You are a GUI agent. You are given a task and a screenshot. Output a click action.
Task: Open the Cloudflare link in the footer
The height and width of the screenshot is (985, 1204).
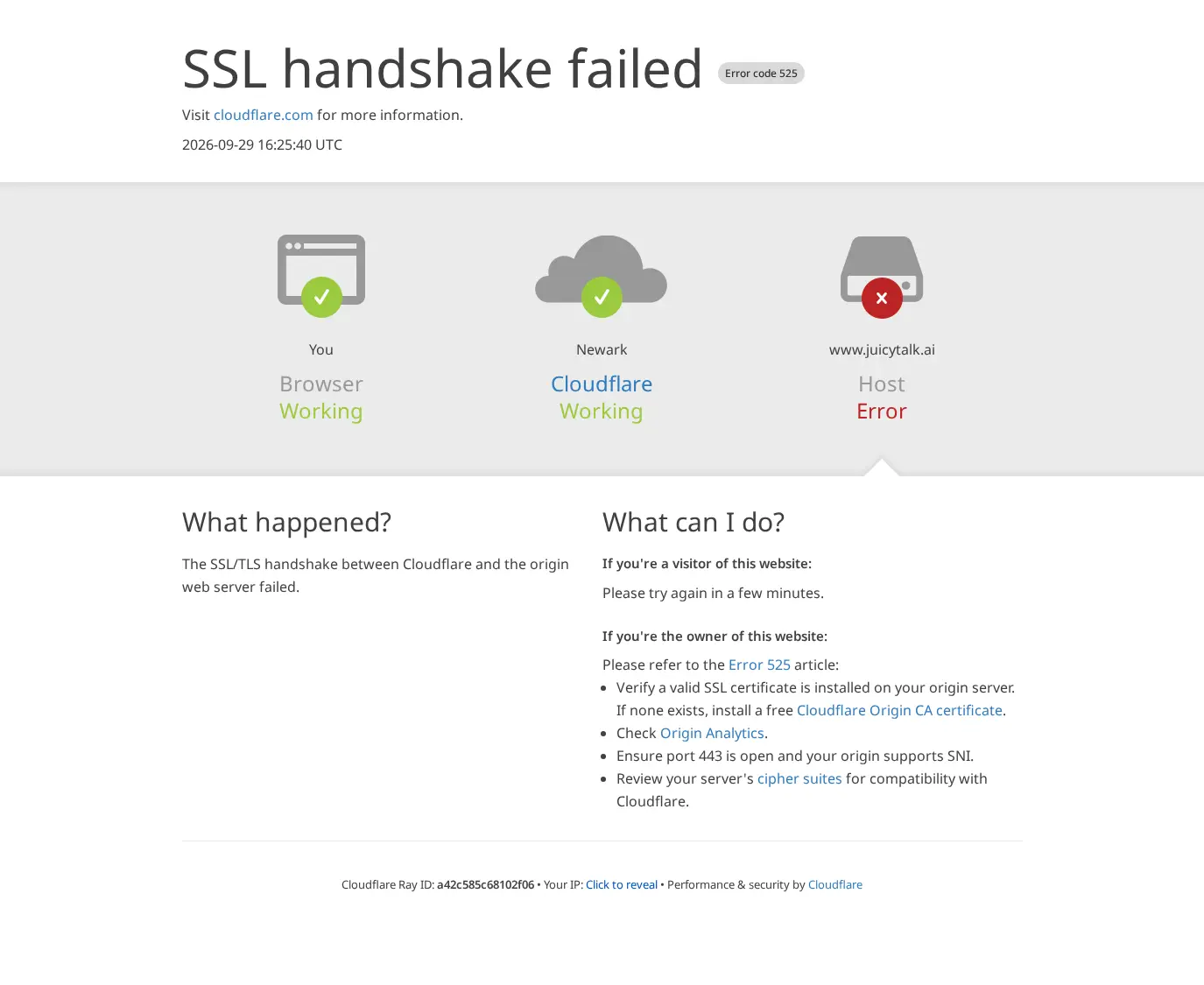click(835, 884)
